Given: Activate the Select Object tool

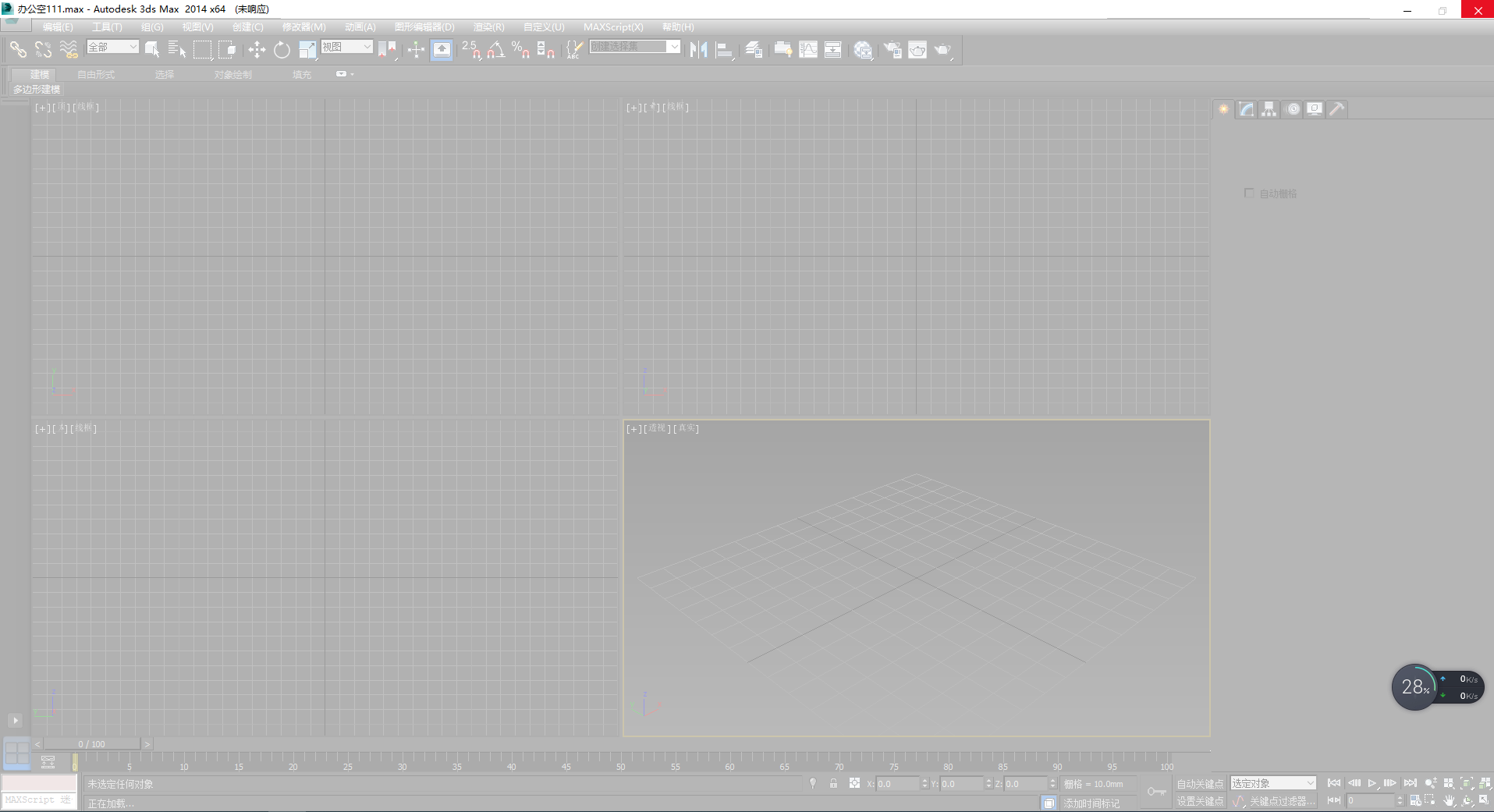Looking at the screenshot, I should (152, 50).
